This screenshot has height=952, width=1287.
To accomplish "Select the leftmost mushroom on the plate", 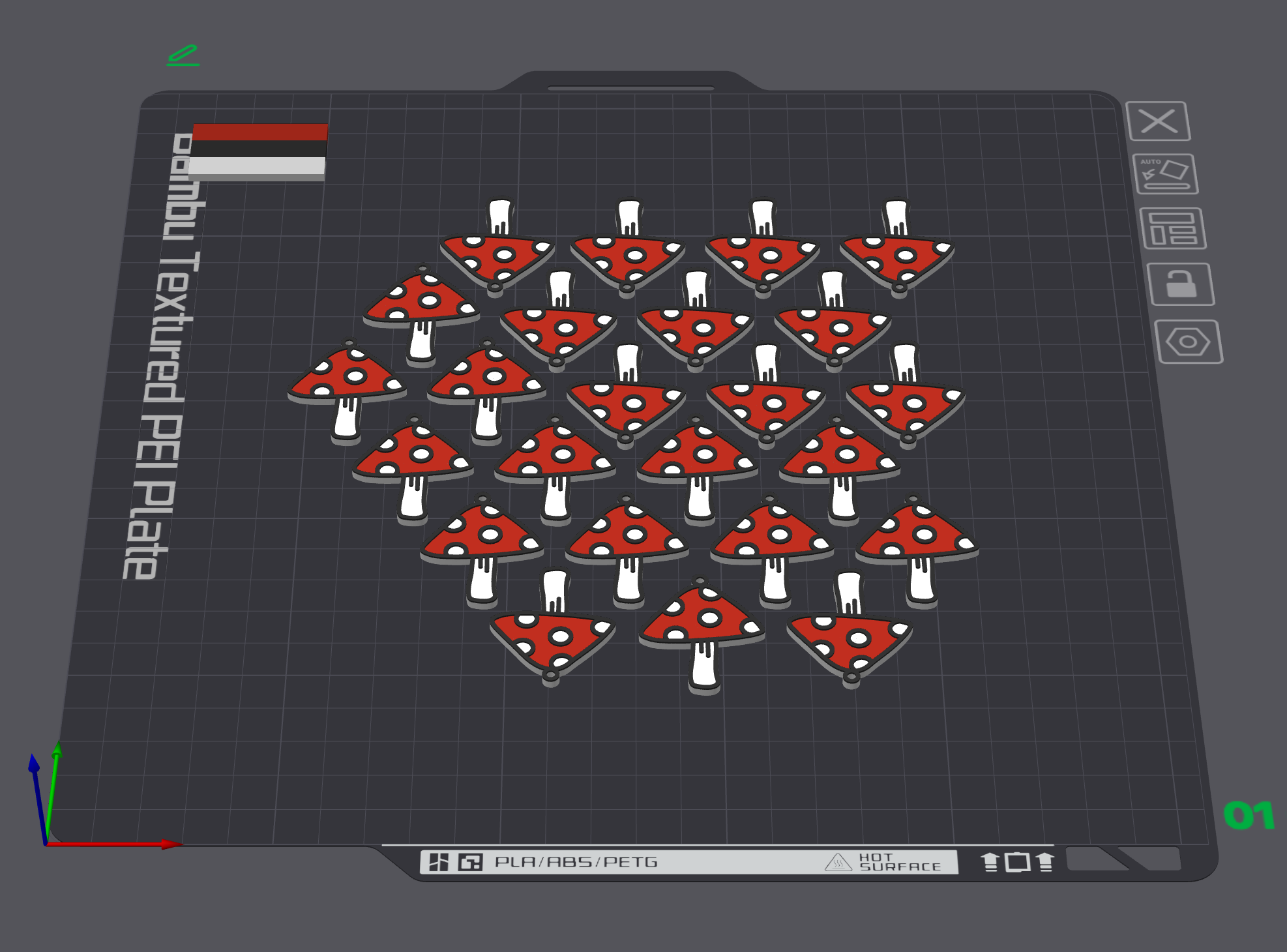I will [347, 391].
